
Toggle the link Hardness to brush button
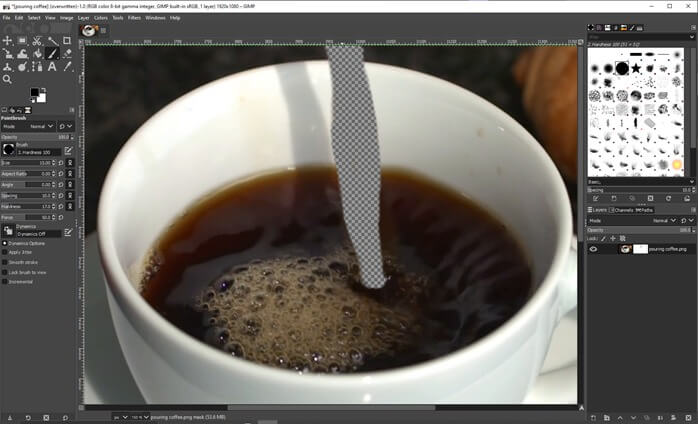coord(70,206)
